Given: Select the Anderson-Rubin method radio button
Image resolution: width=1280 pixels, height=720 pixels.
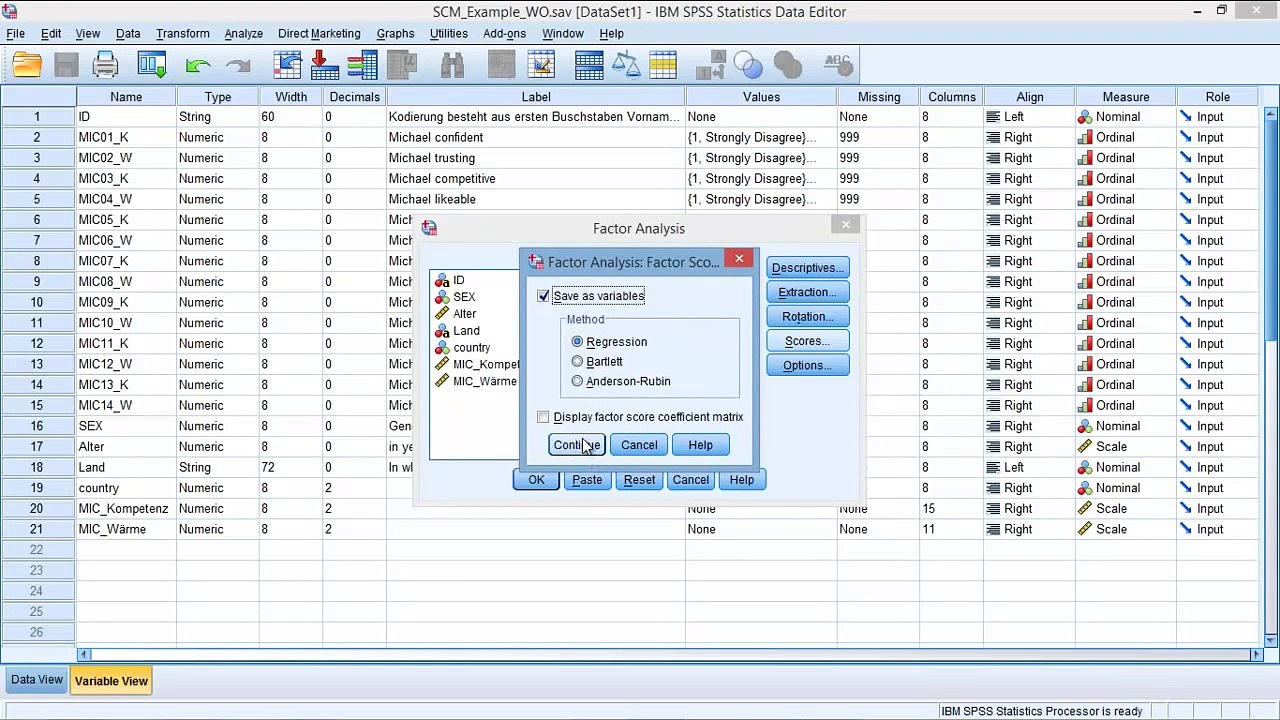Looking at the screenshot, I should [x=577, y=381].
